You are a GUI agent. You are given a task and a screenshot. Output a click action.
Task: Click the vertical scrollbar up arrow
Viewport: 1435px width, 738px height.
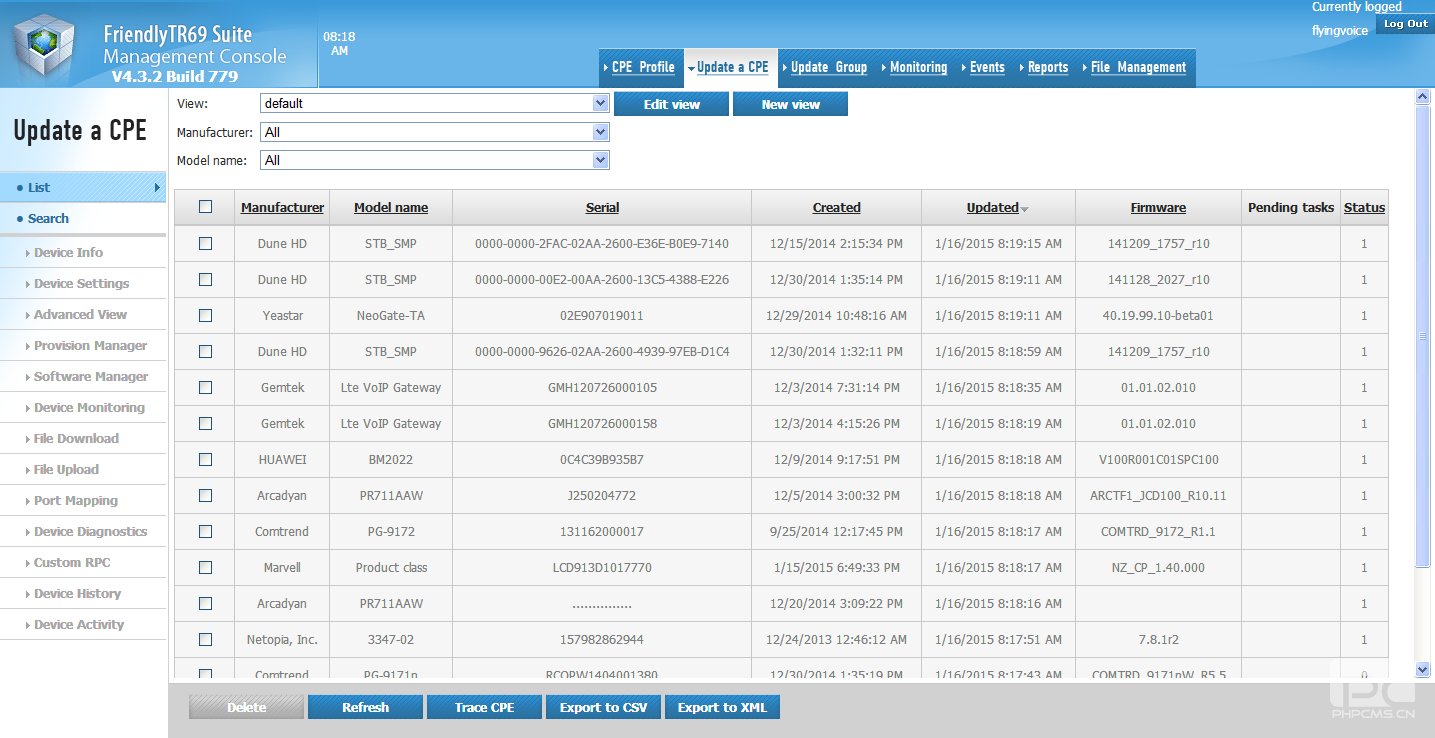tap(1423, 97)
